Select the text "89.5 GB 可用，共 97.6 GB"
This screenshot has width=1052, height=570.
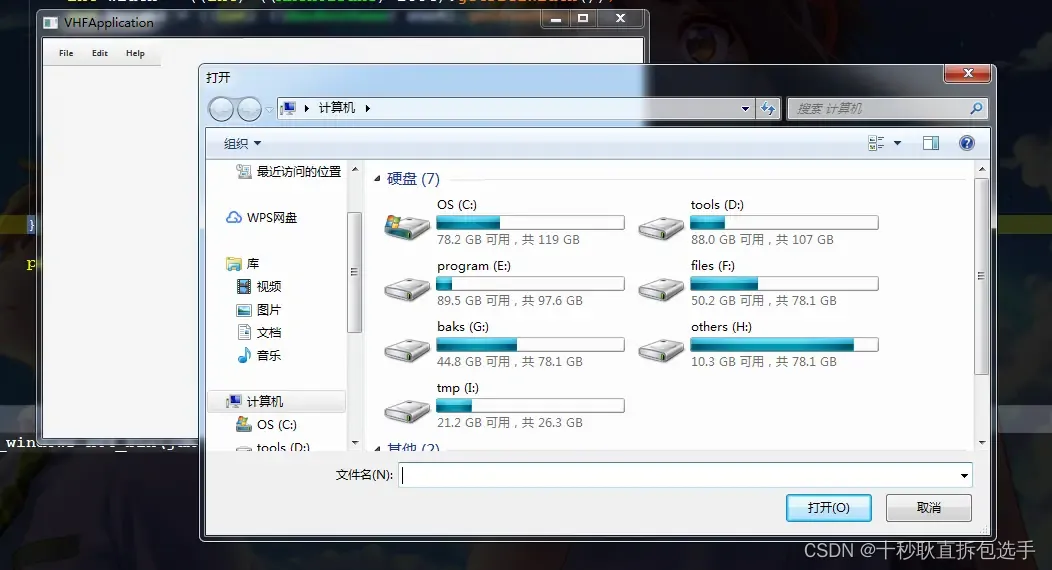point(509,300)
